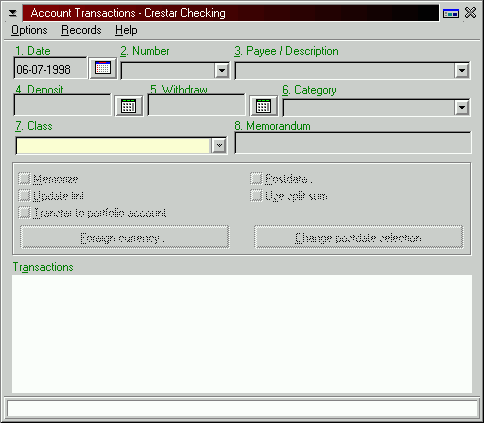
Task: Click into the Withdraw amount field
Action: point(197,105)
